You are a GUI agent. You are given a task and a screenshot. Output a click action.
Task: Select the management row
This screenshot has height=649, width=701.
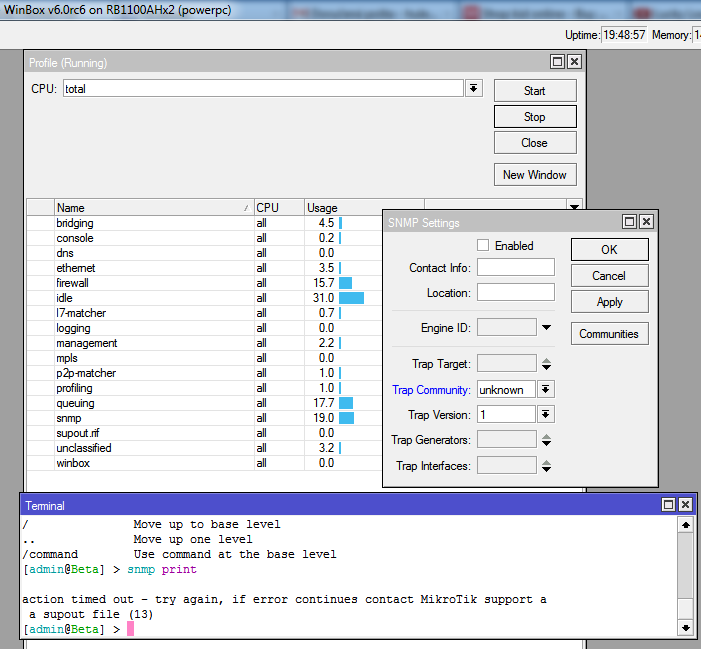click(204, 343)
